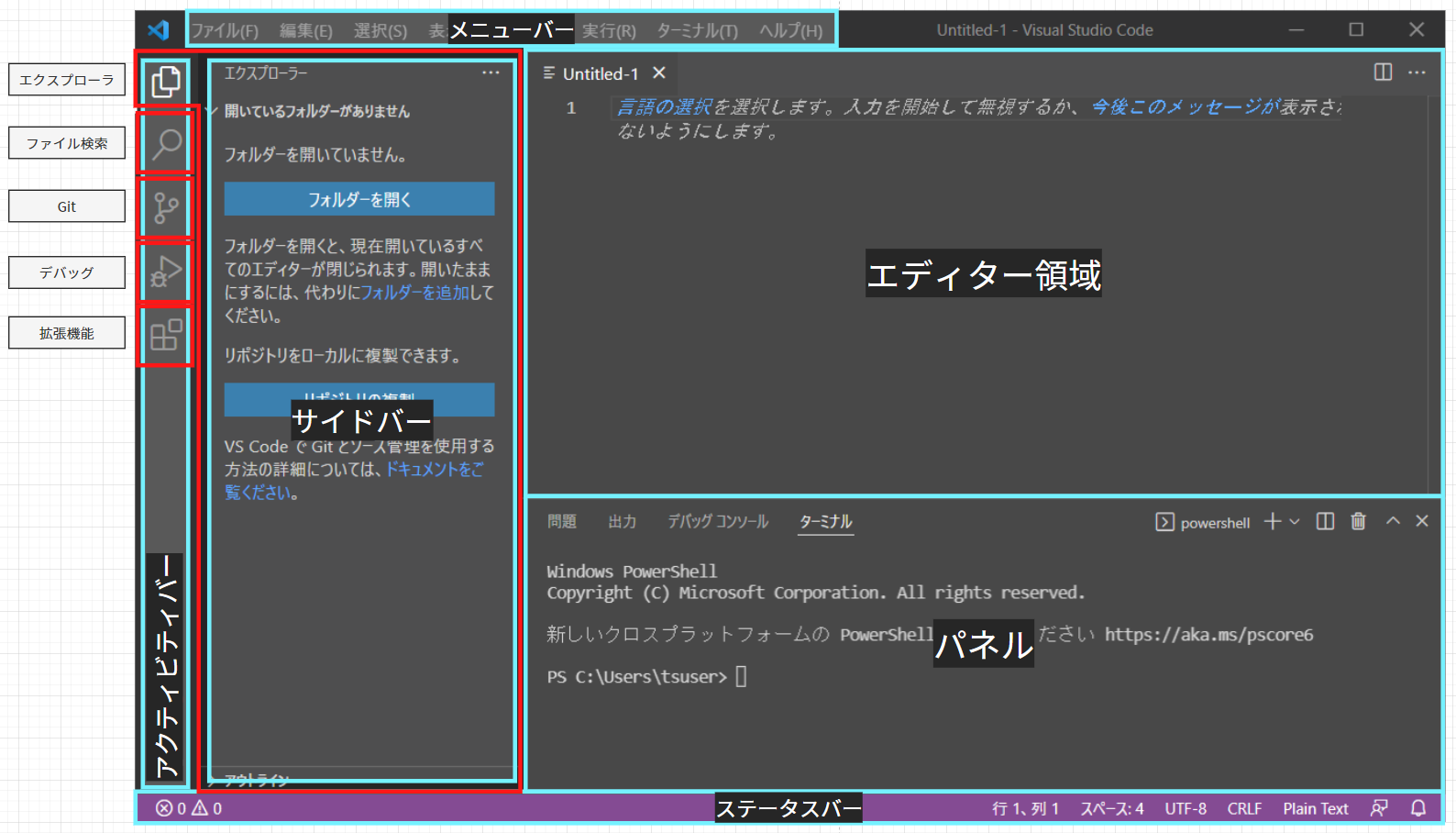This screenshot has width=1456, height=833.
Task: Kill the terminal with trash icon
Action: (1358, 521)
